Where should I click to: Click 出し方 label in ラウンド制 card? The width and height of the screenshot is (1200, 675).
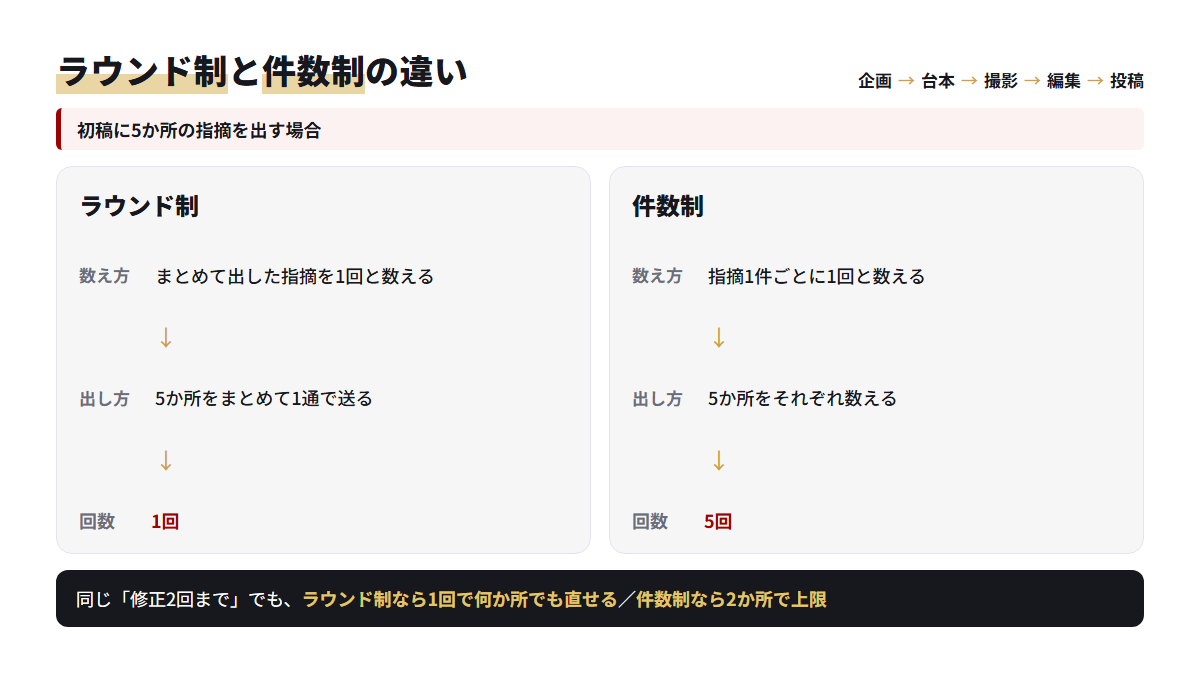[x=104, y=399]
